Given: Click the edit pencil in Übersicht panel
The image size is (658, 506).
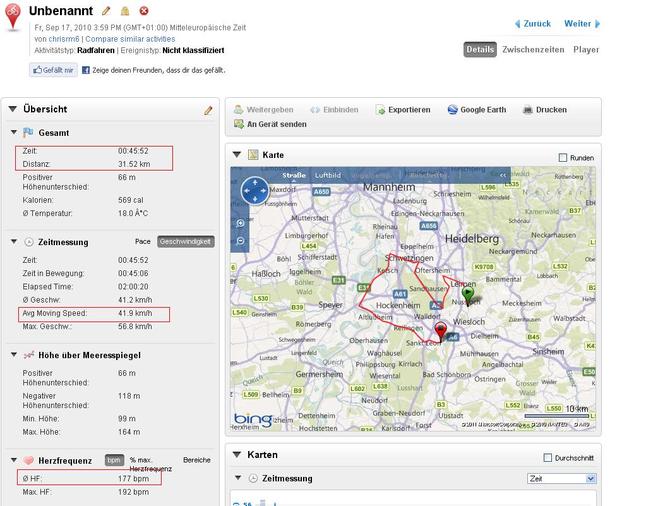Looking at the screenshot, I should point(208,110).
